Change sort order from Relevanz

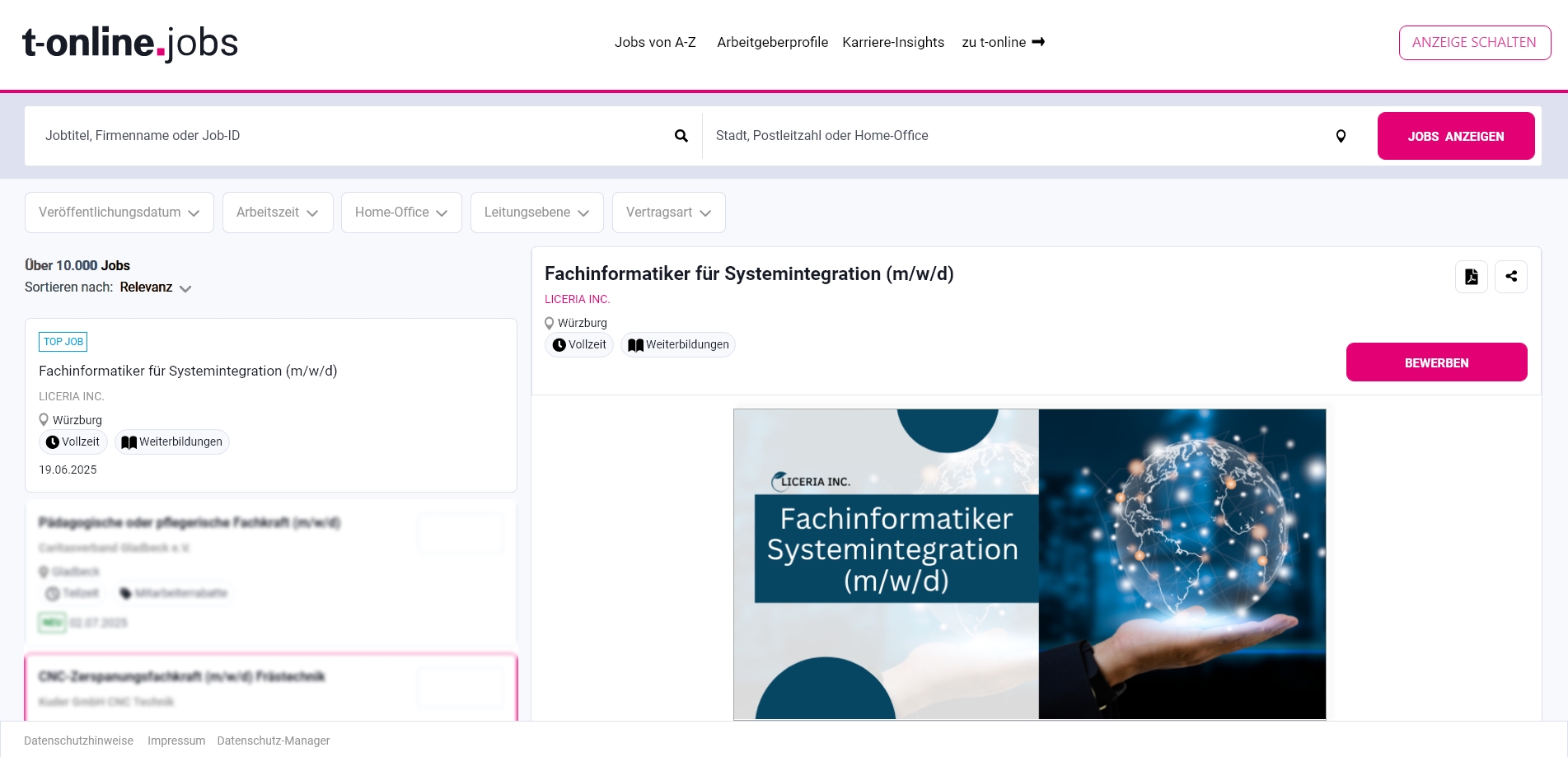click(155, 287)
